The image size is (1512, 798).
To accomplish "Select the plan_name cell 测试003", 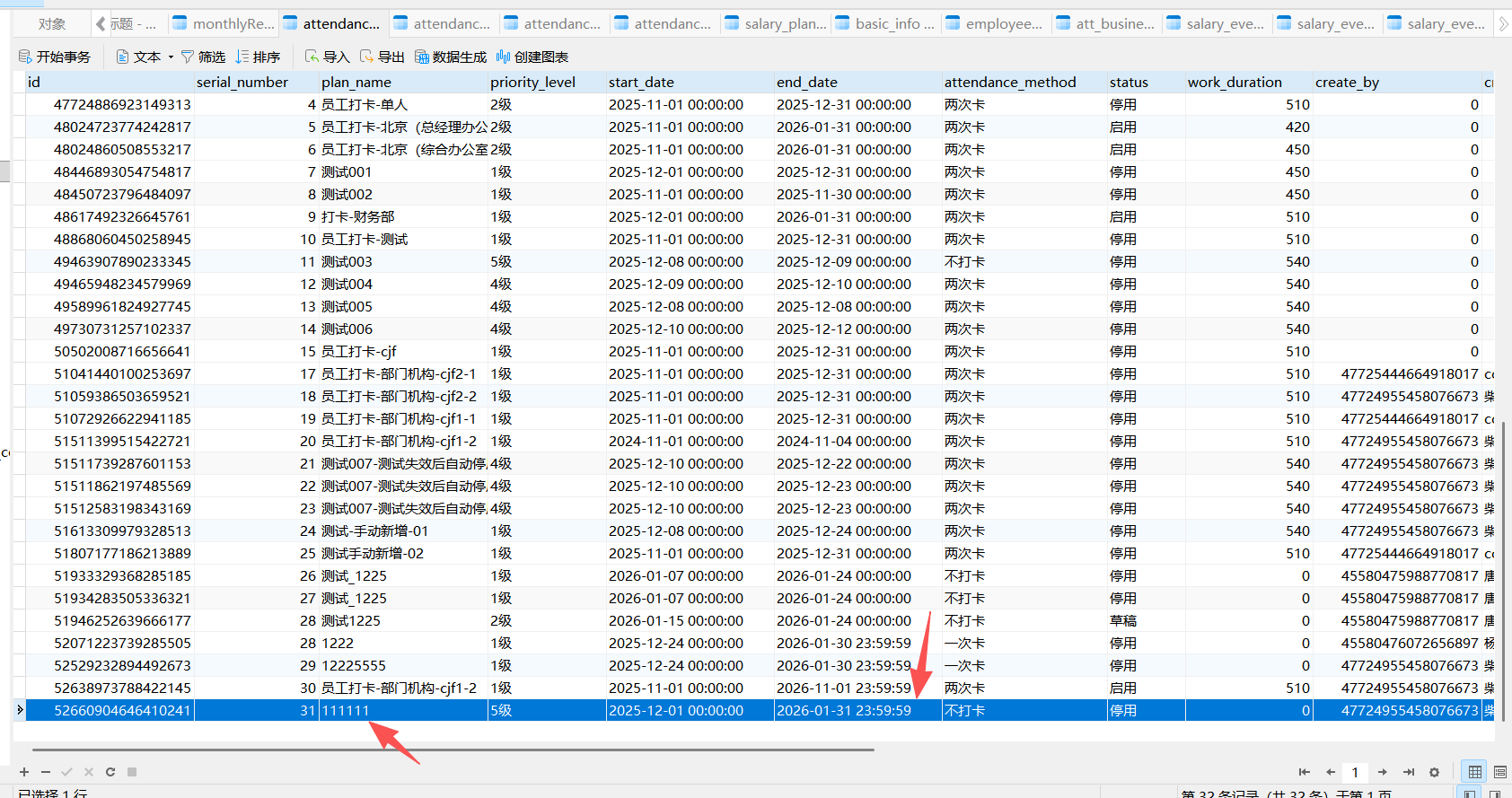I will [x=403, y=262].
